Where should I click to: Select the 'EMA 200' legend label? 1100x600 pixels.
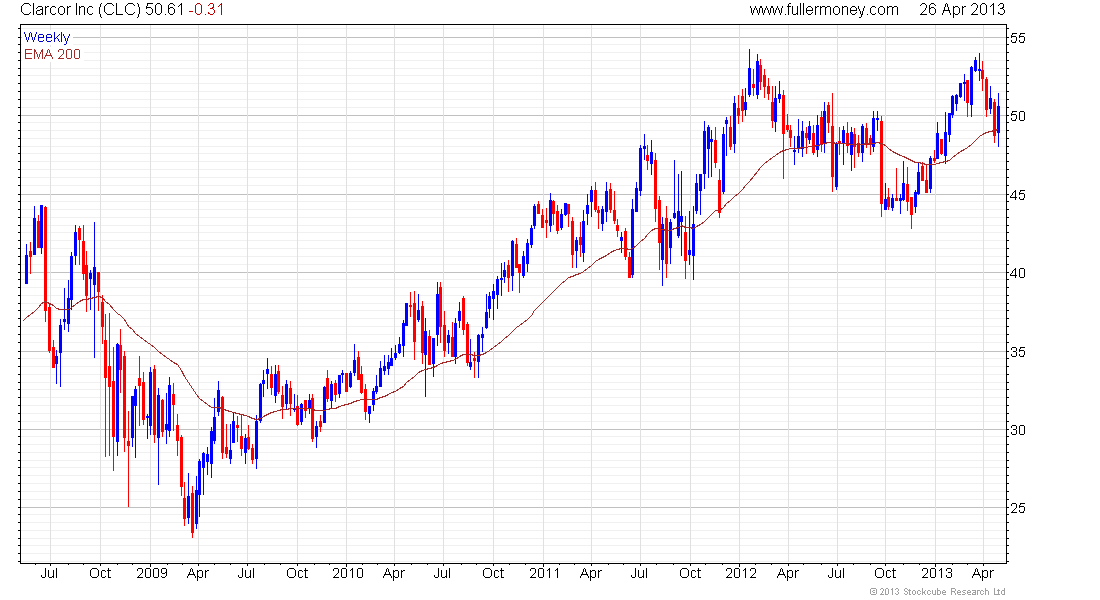tap(52, 54)
